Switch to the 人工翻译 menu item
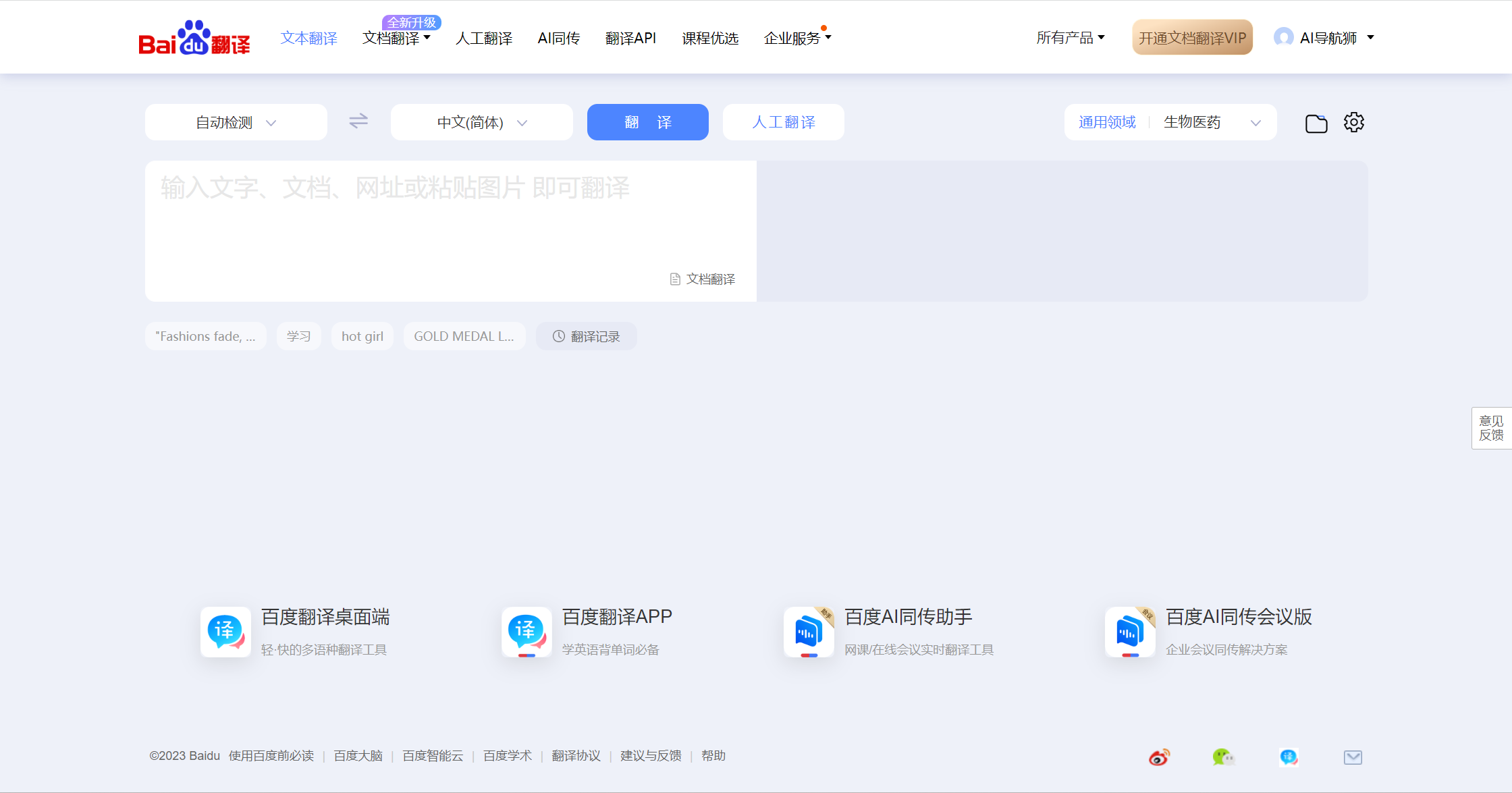This screenshot has height=793, width=1512. (x=483, y=38)
